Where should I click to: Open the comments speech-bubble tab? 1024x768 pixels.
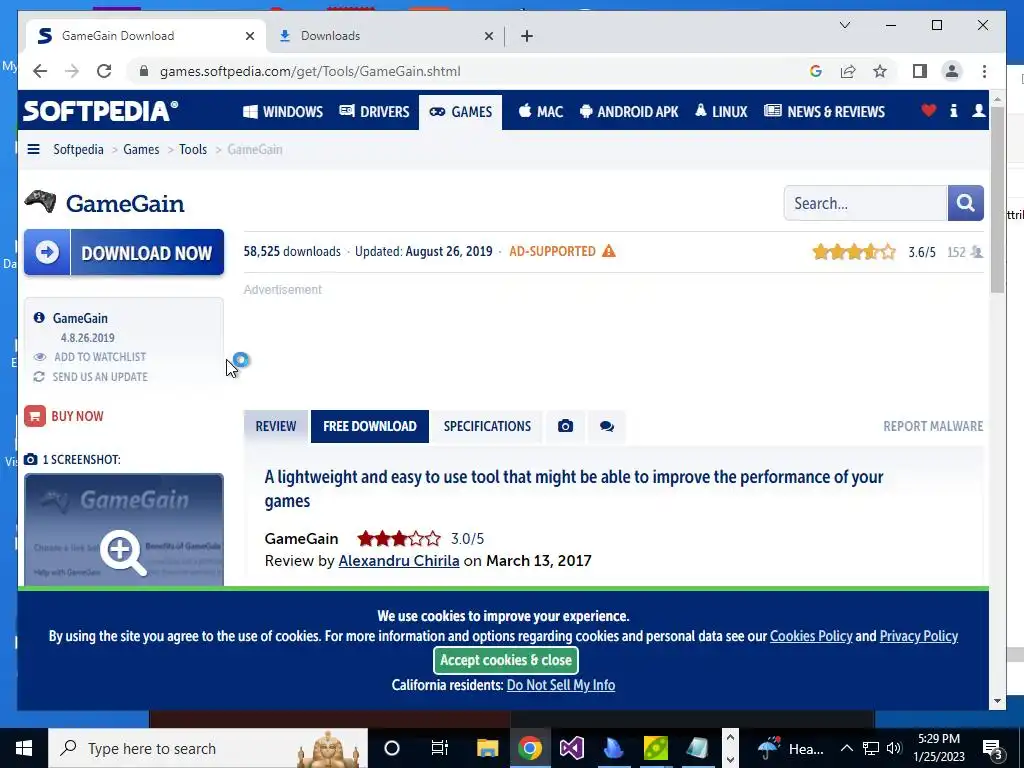(x=607, y=426)
